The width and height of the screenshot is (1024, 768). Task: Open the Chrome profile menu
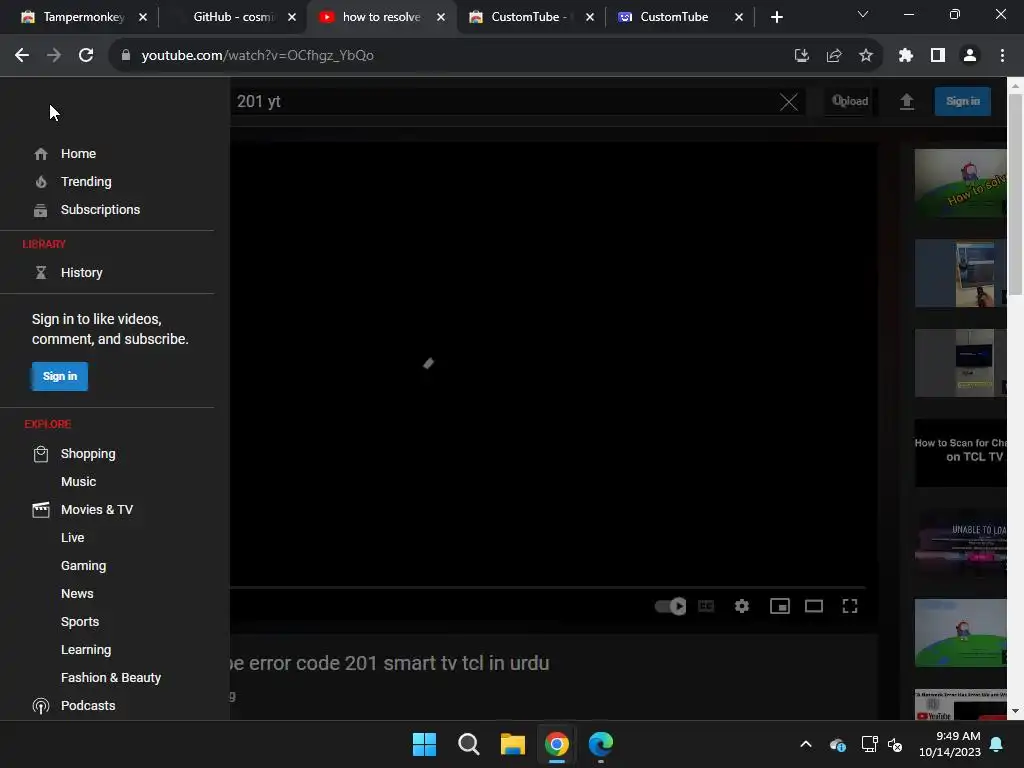(970, 56)
